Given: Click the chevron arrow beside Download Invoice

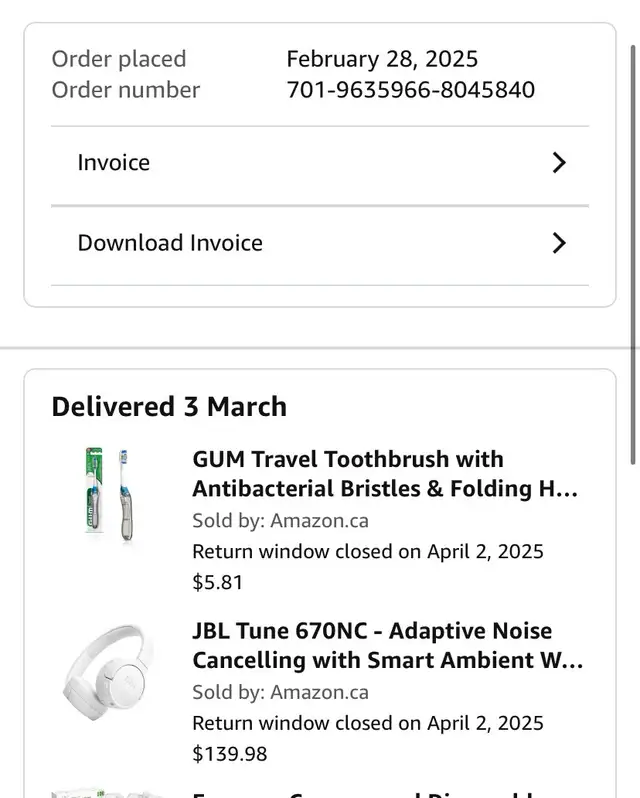Looking at the screenshot, I should coord(559,243).
